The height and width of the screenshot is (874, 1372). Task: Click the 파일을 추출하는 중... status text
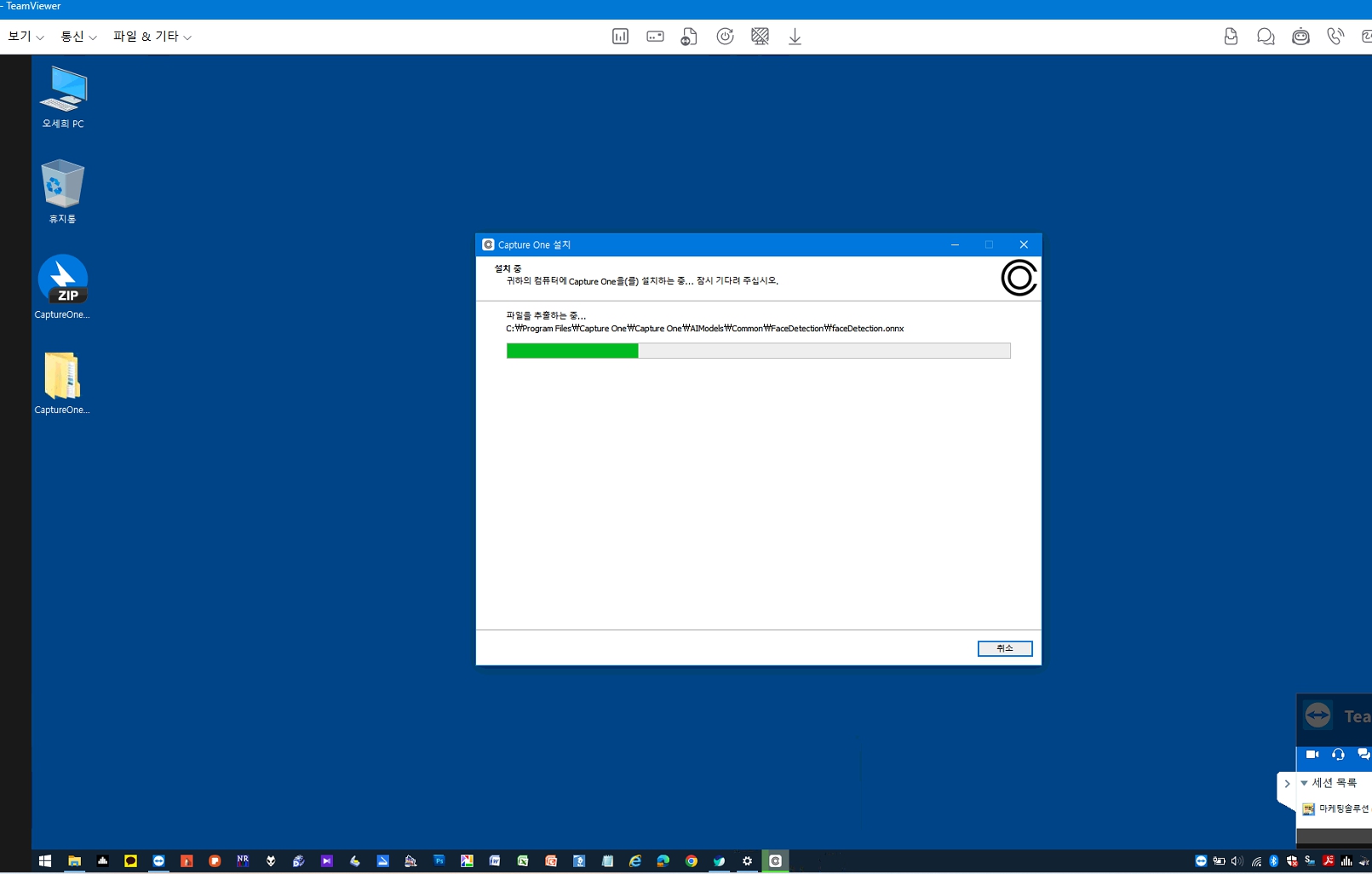click(546, 315)
